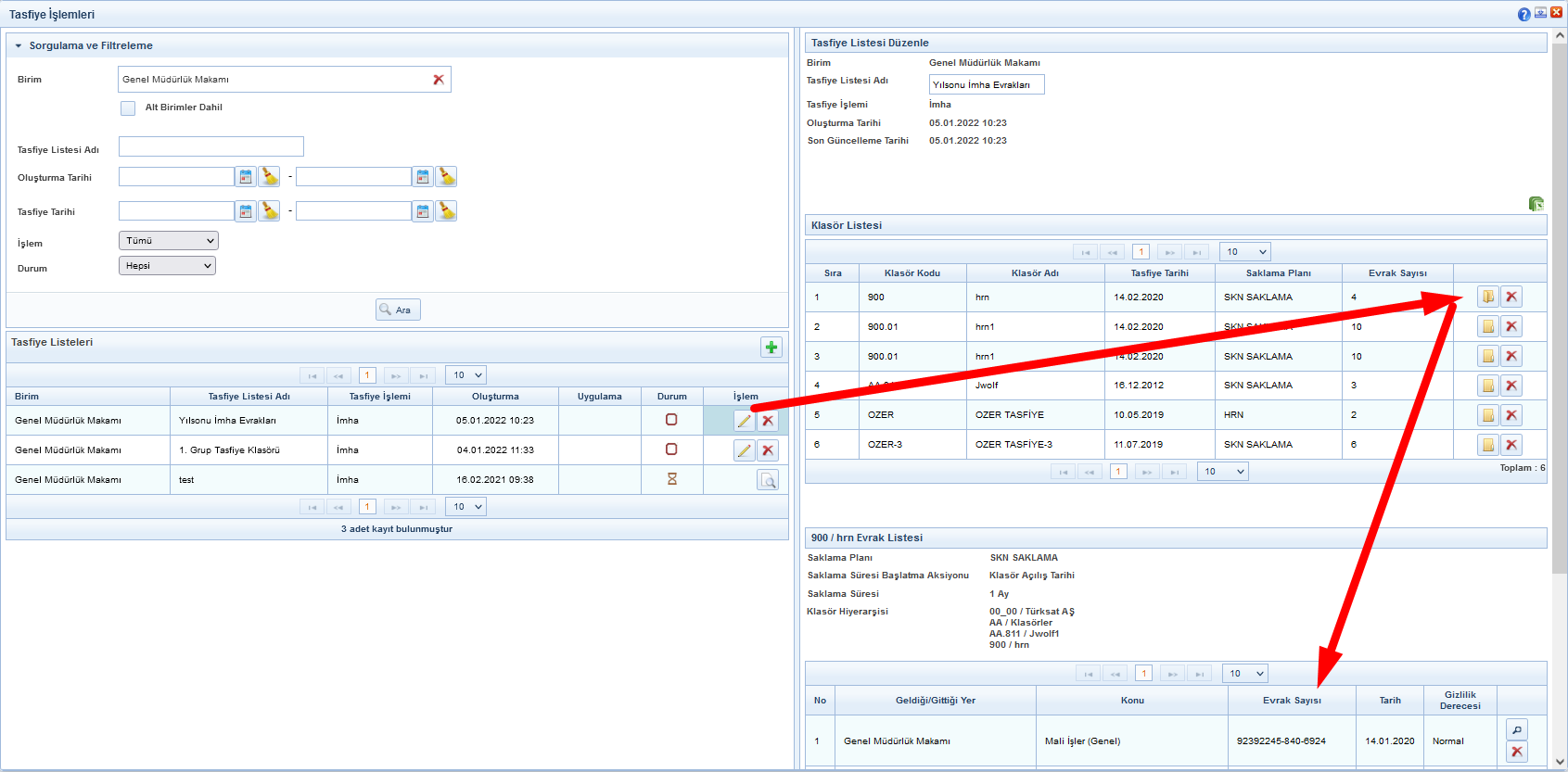This screenshot has height=772, width=1568.
Task: Remove OZER TASFİYE-3 folder from list
Action: (1511, 445)
